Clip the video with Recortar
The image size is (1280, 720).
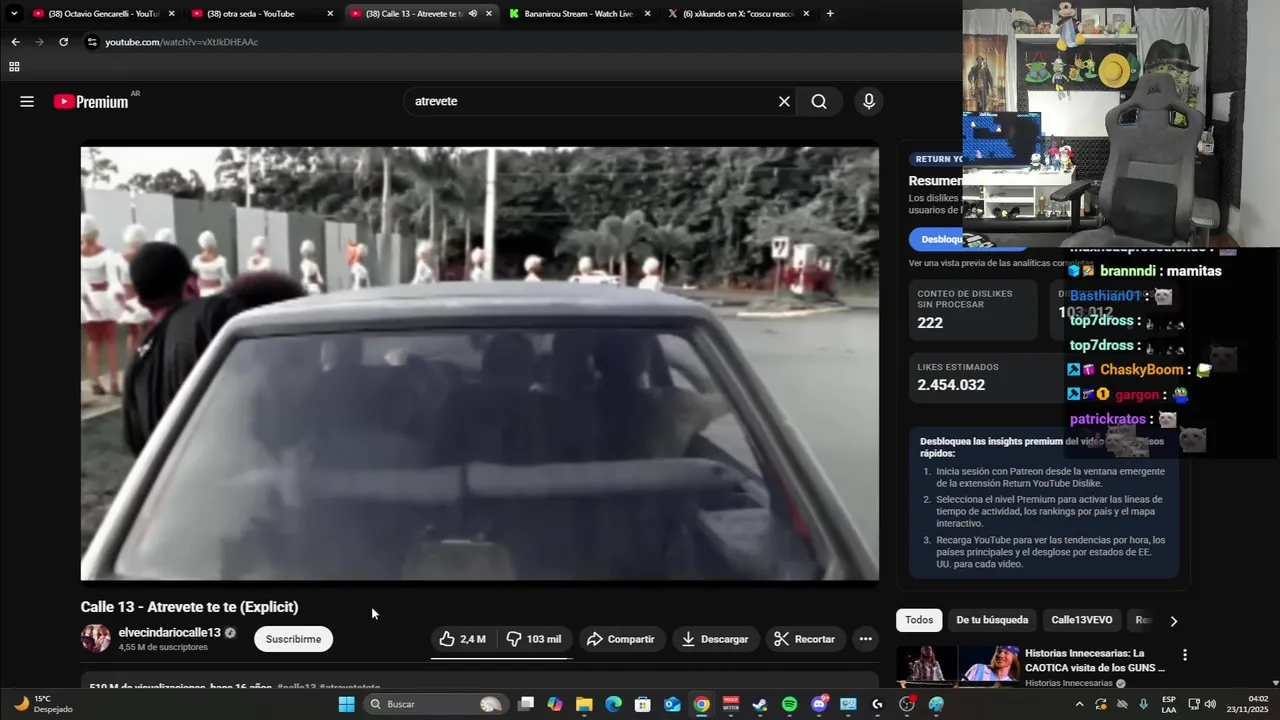pyautogui.click(x=805, y=639)
